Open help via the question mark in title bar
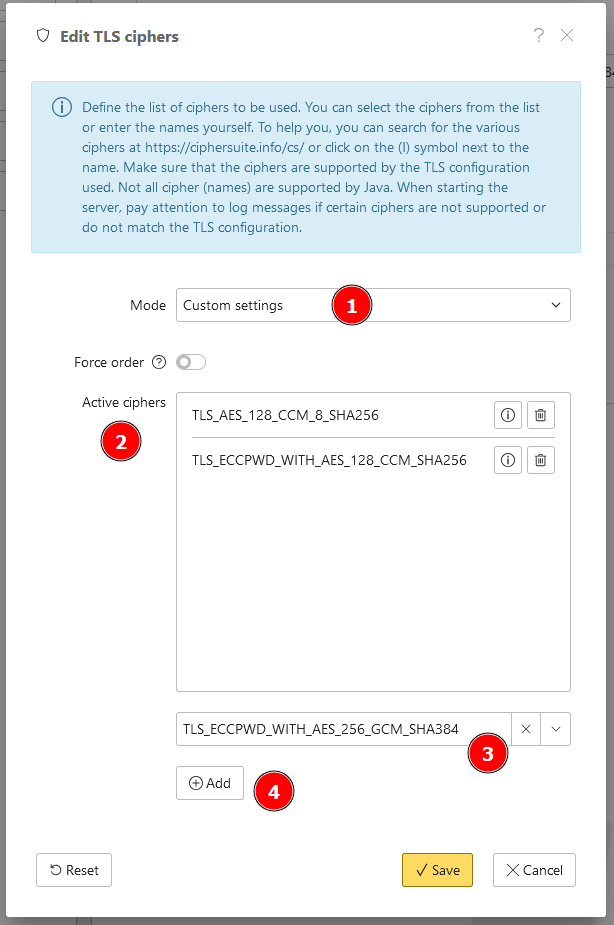This screenshot has width=614, height=925. (x=539, y=36)
